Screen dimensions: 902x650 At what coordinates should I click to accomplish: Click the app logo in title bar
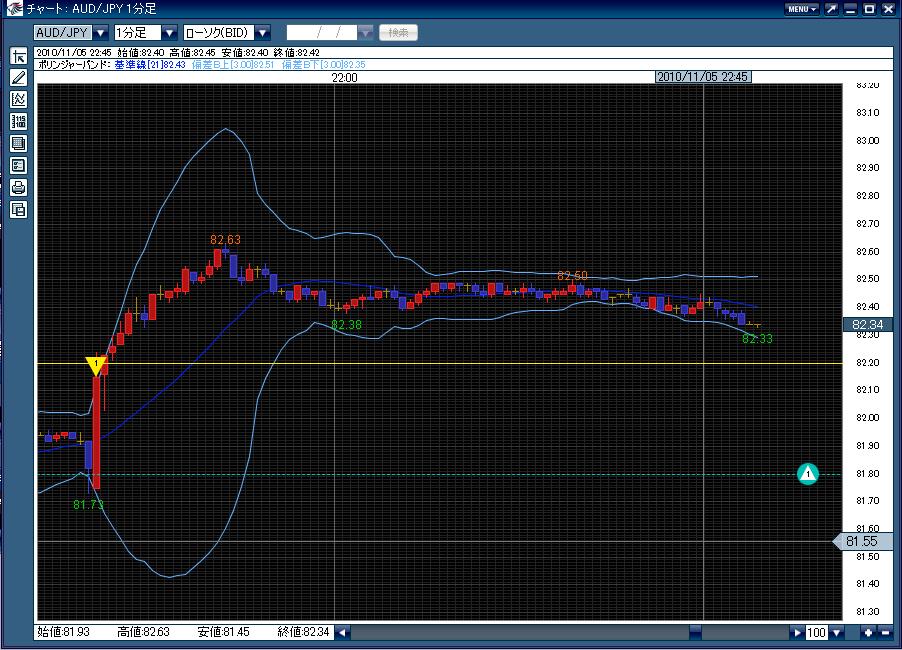point(13,8)
